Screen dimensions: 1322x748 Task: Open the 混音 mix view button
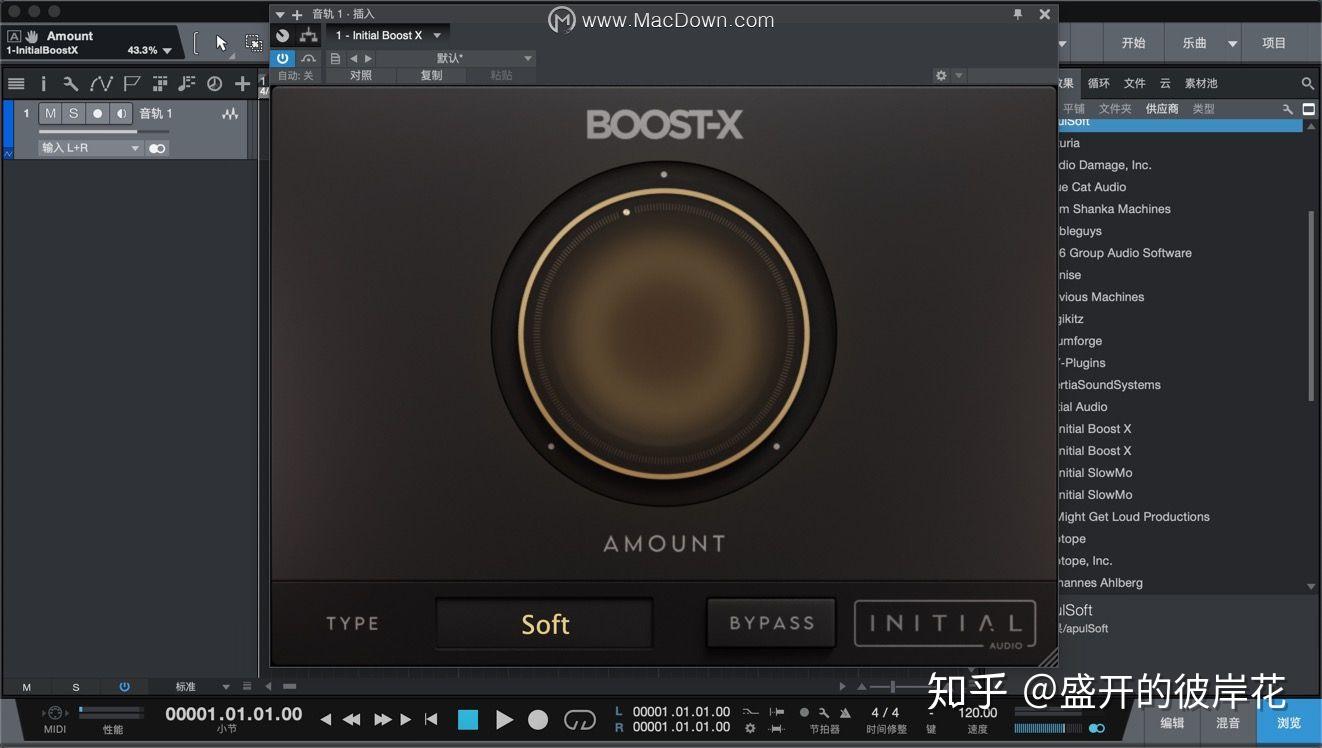(1228, 723)
